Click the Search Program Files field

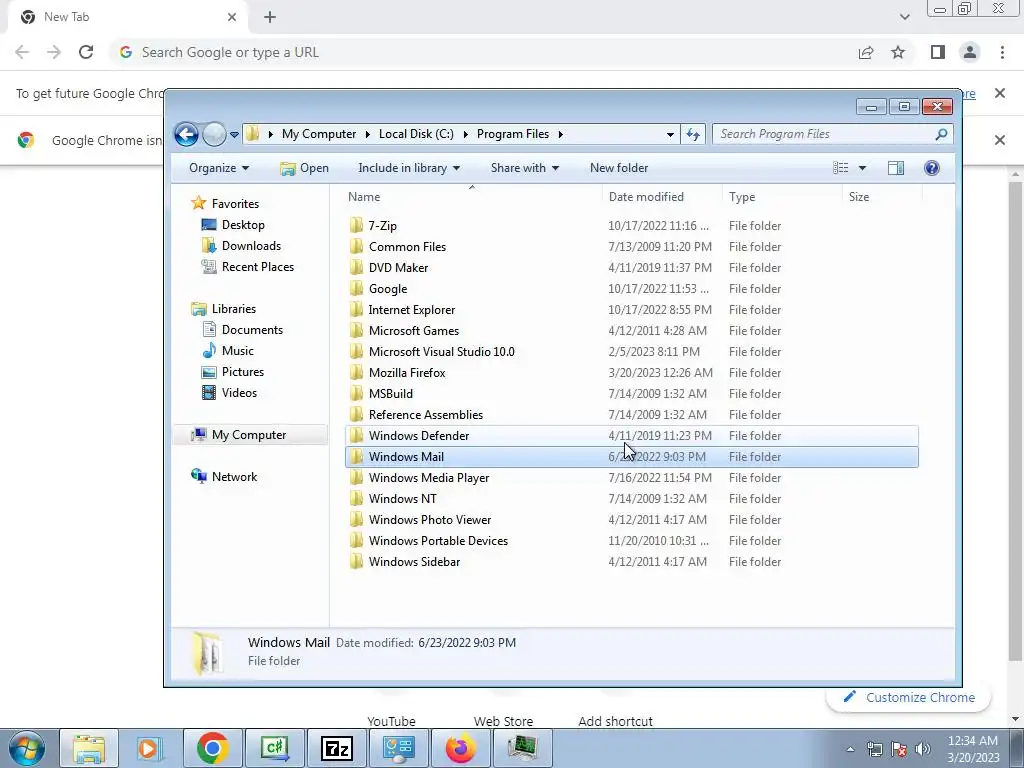coord(832,134)
